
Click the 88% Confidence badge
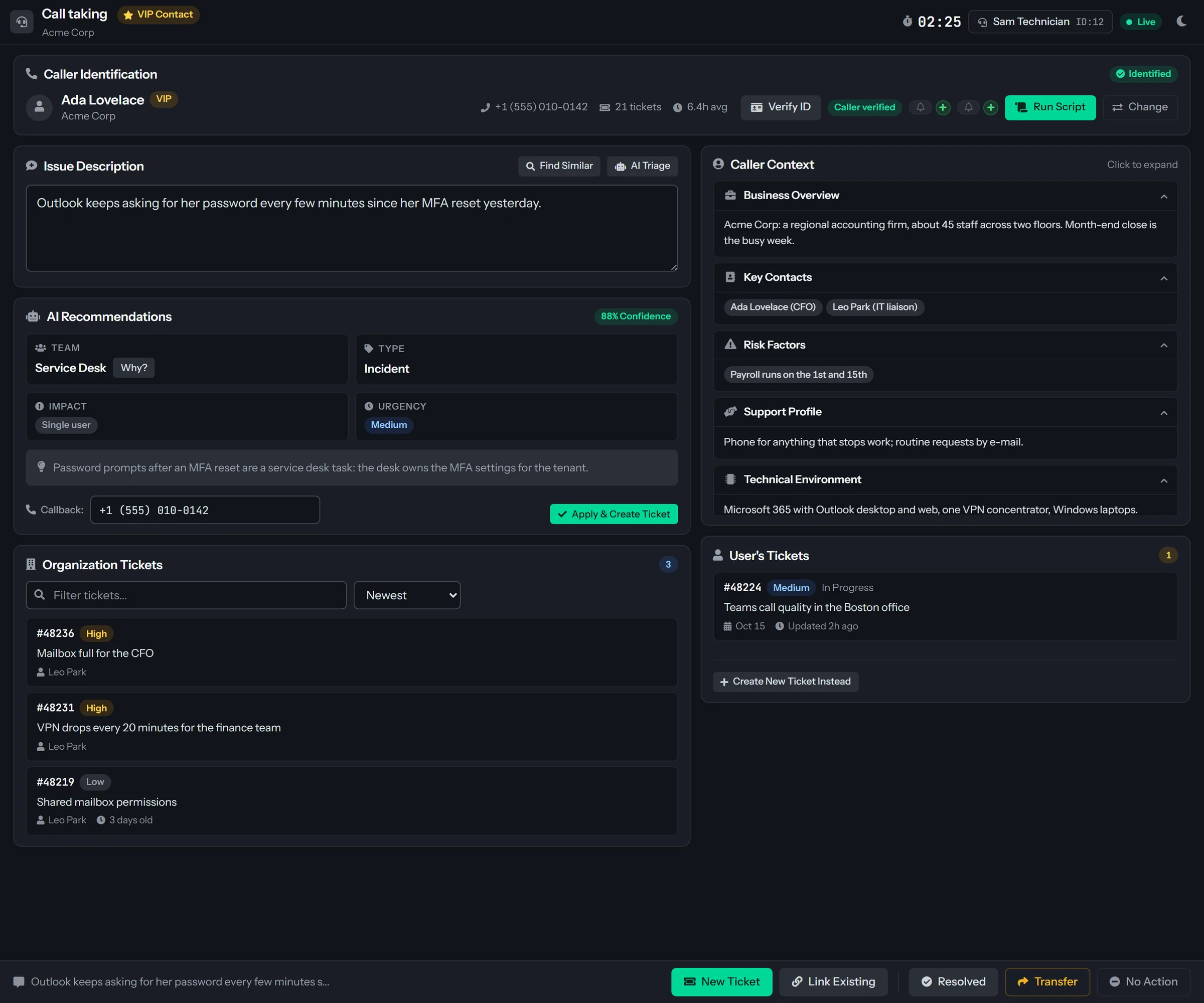[635, 316]
